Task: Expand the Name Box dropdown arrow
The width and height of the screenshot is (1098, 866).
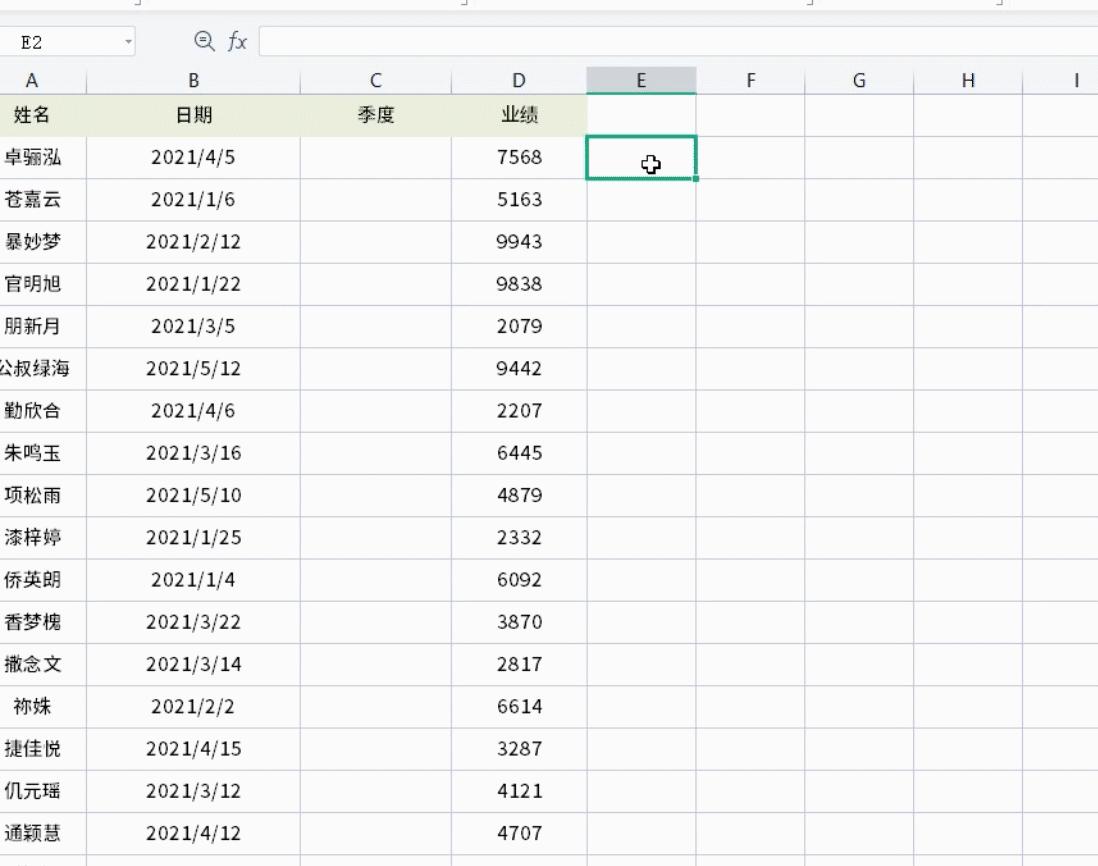Action: pos(128,42)
